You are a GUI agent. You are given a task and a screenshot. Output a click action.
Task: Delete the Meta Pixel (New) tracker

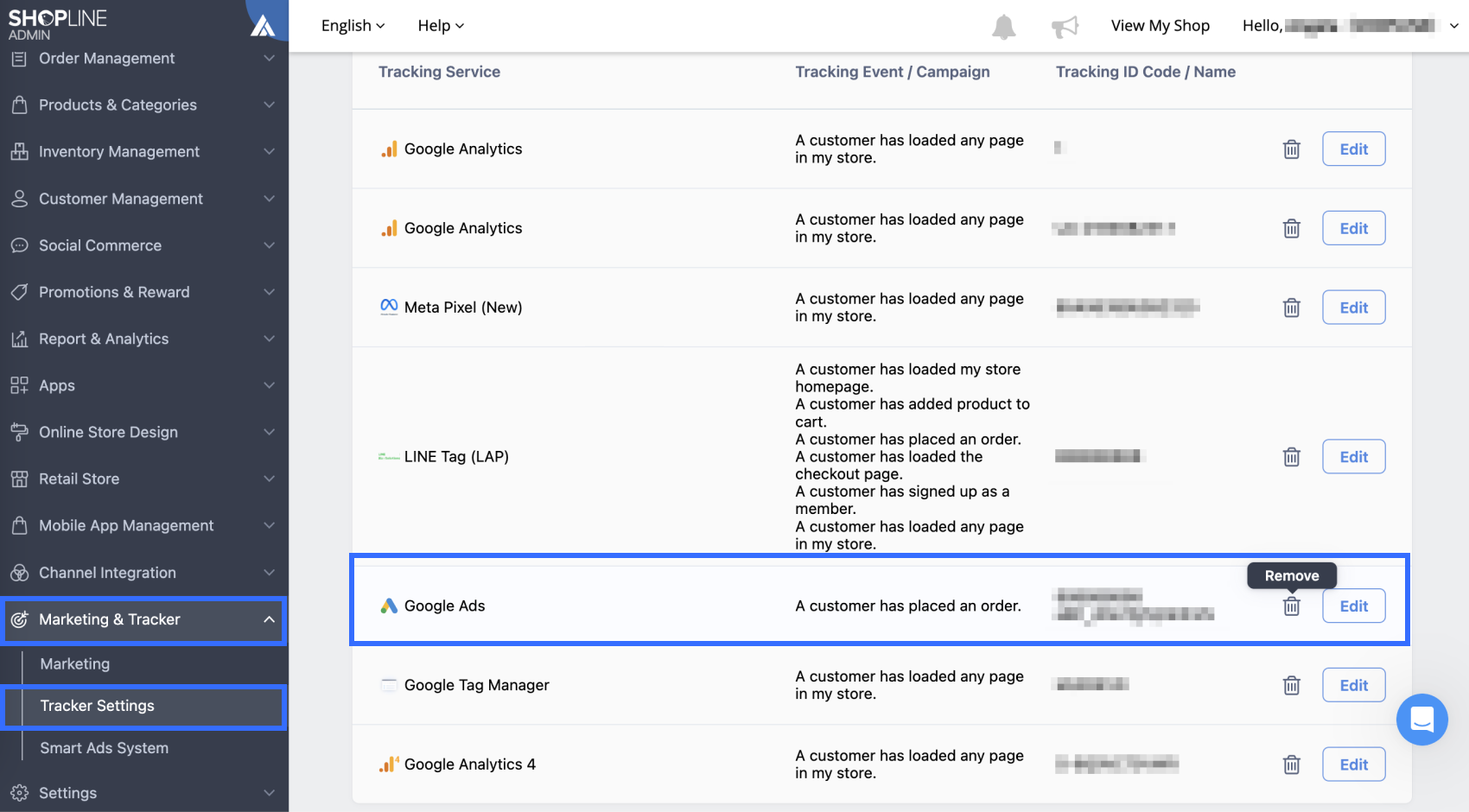pyautogui.click(x=1291, y=308)
